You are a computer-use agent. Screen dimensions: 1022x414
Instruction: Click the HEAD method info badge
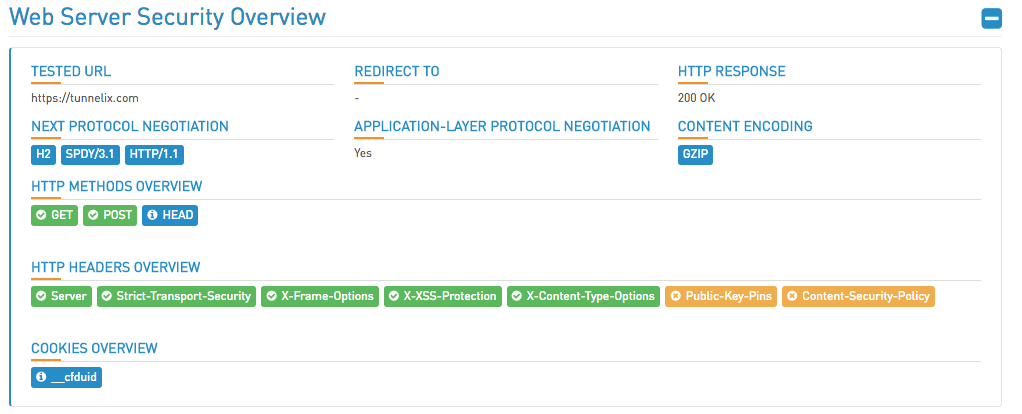[x=170, y=215]
